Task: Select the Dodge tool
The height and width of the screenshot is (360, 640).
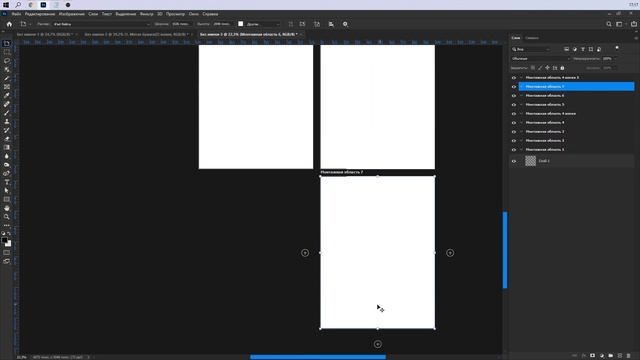Action: pos(7,164)
